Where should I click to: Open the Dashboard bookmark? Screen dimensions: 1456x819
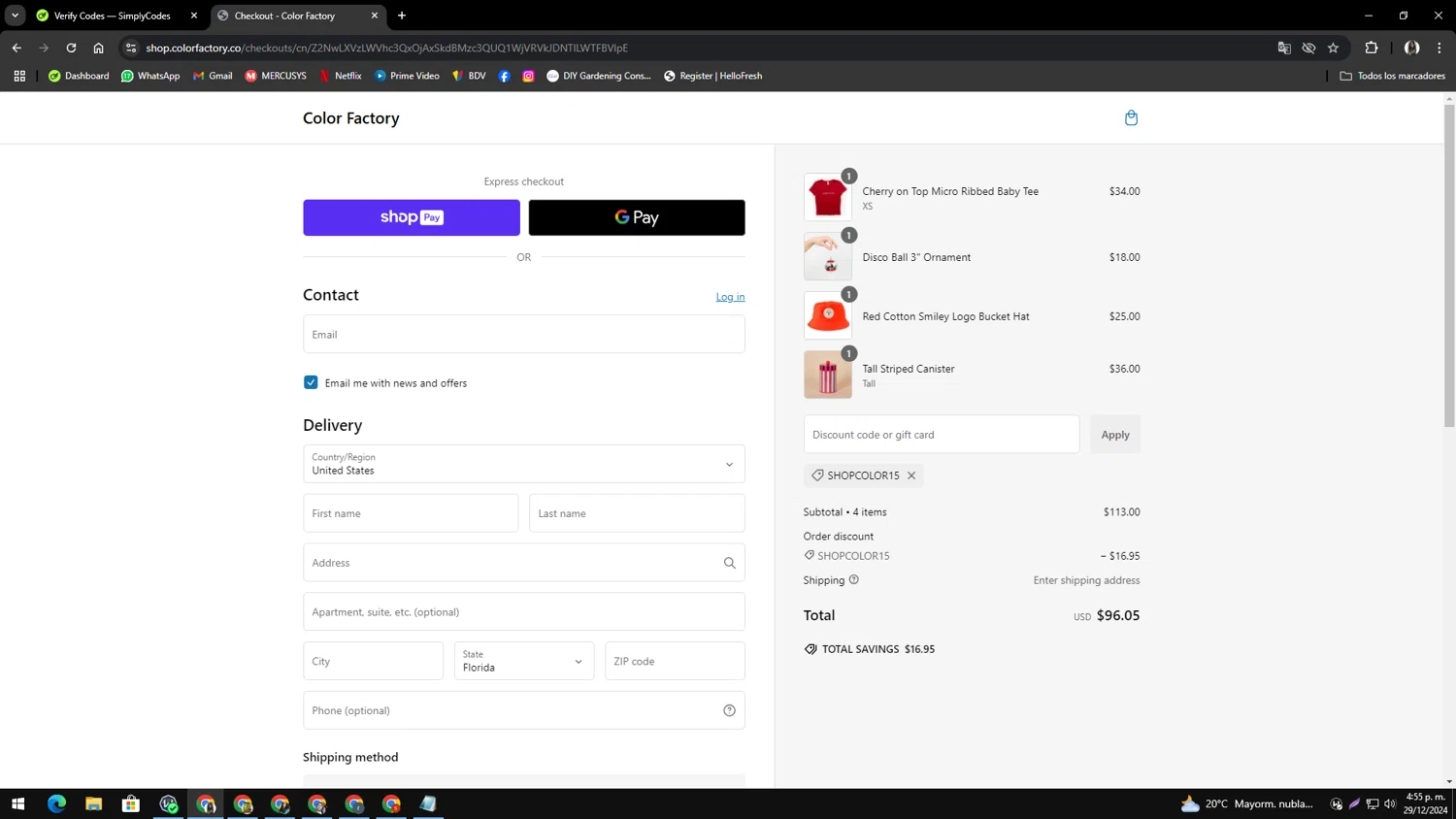tap(79, 76)
